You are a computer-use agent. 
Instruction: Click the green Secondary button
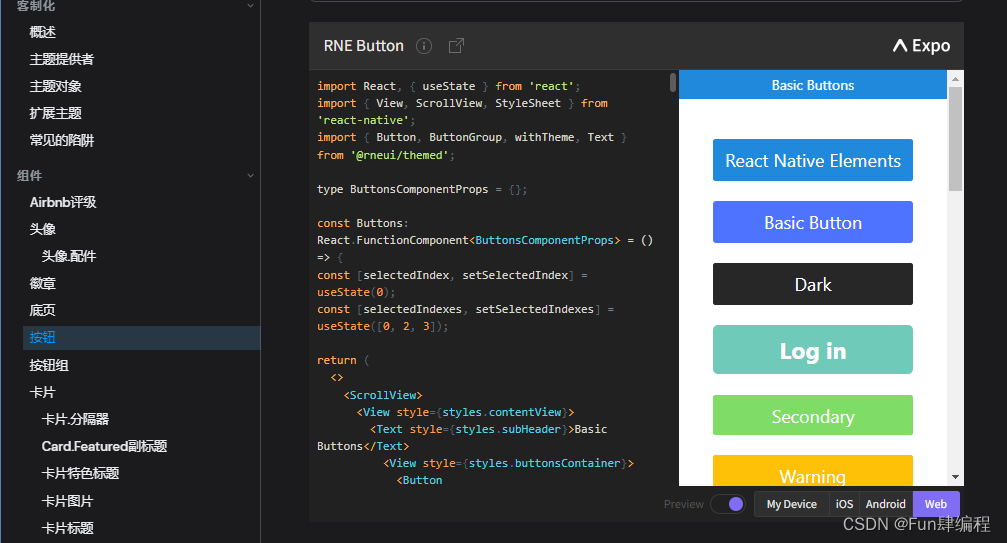coord(812,415)
